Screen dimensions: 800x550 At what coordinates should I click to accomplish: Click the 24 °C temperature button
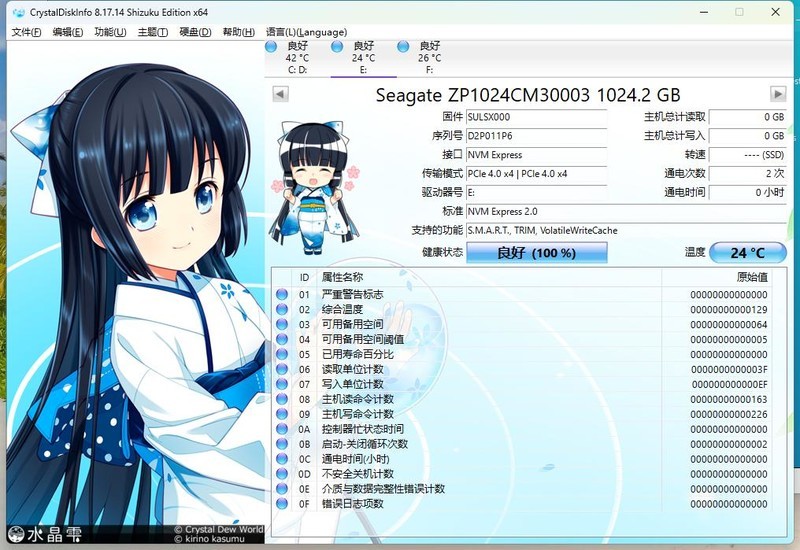pyautogui.click(x=747, y=253)
